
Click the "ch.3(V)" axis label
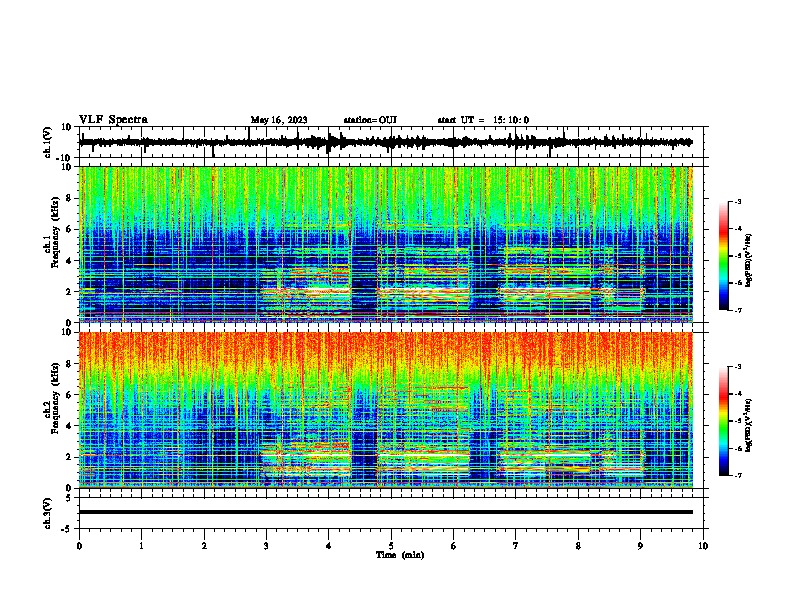[x=48, y=513]
